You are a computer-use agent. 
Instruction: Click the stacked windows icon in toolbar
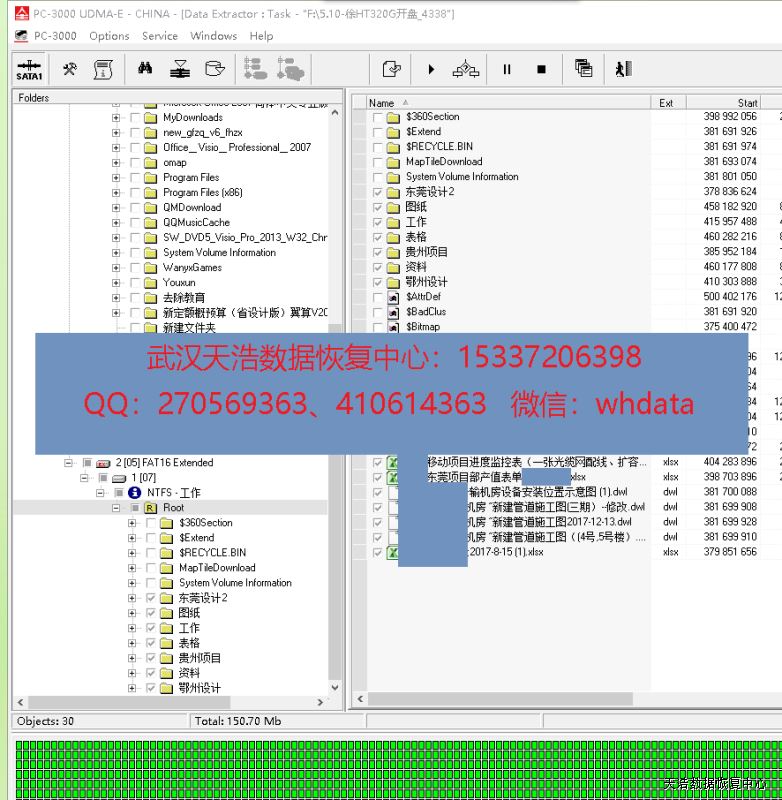point(583,69)
